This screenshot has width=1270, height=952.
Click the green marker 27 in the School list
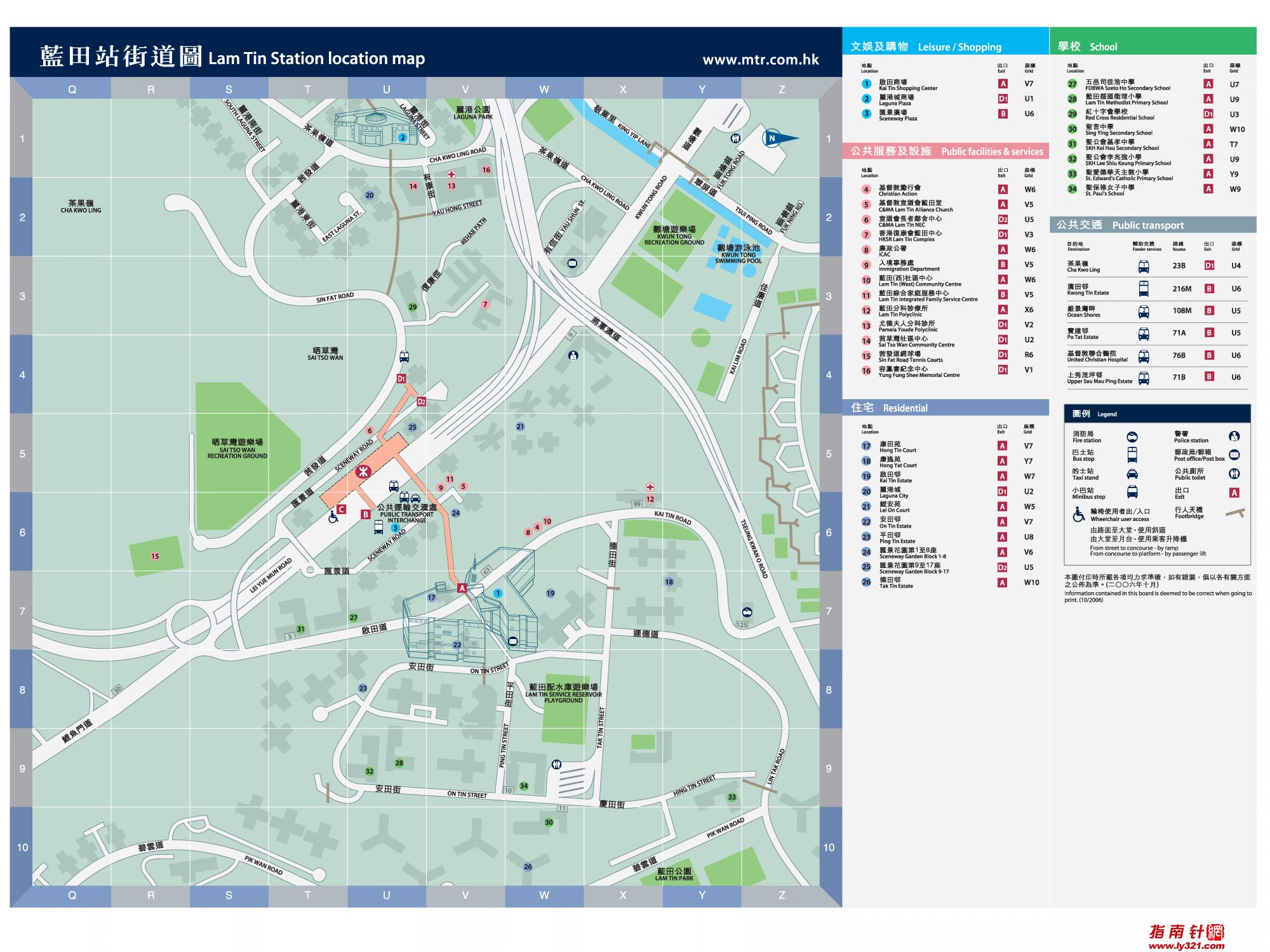pyautogui.click(x=1072, y=84)
